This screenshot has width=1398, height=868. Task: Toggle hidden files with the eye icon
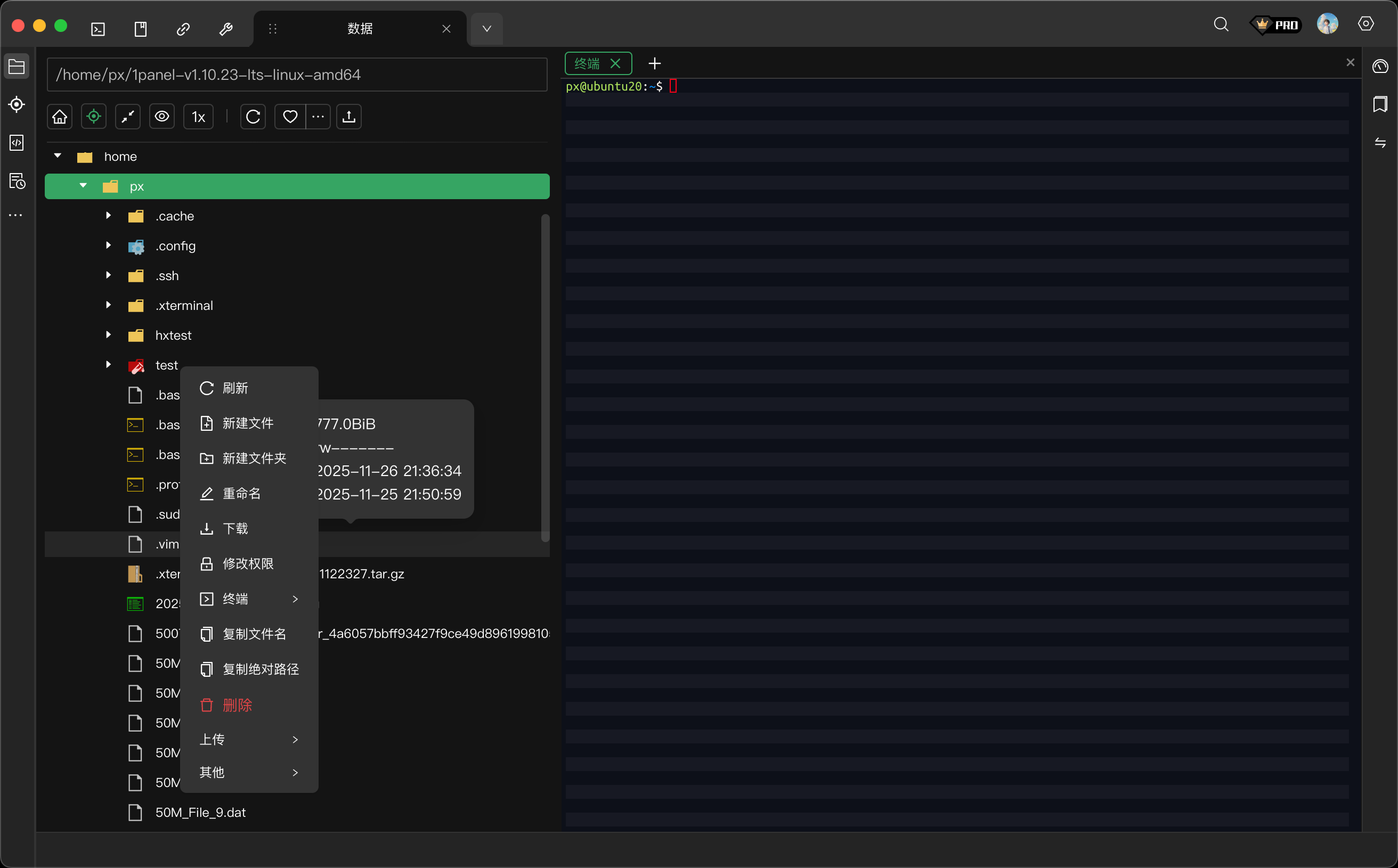pos(162,117)
